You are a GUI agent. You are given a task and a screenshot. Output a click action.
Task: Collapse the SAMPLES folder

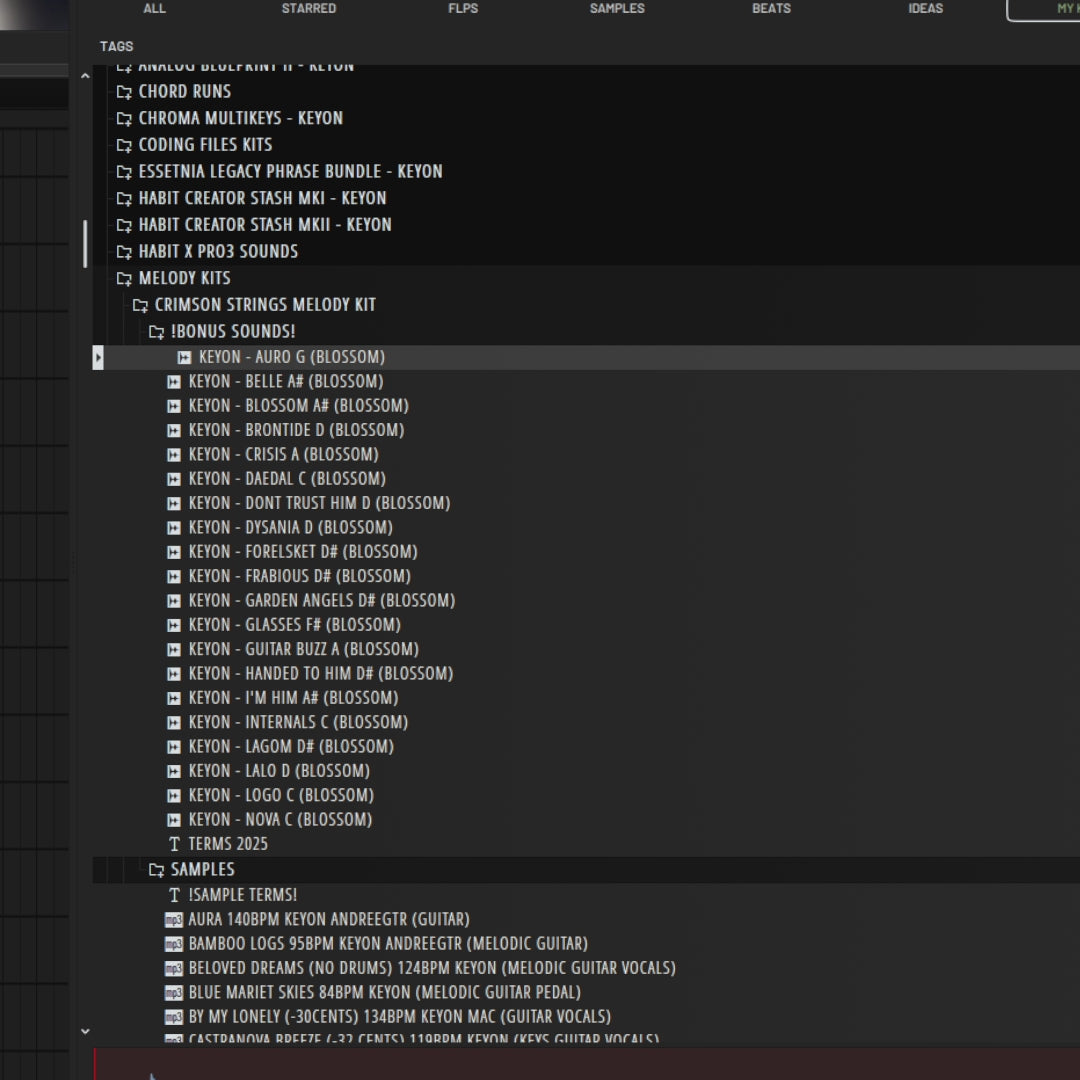(156, 870)
